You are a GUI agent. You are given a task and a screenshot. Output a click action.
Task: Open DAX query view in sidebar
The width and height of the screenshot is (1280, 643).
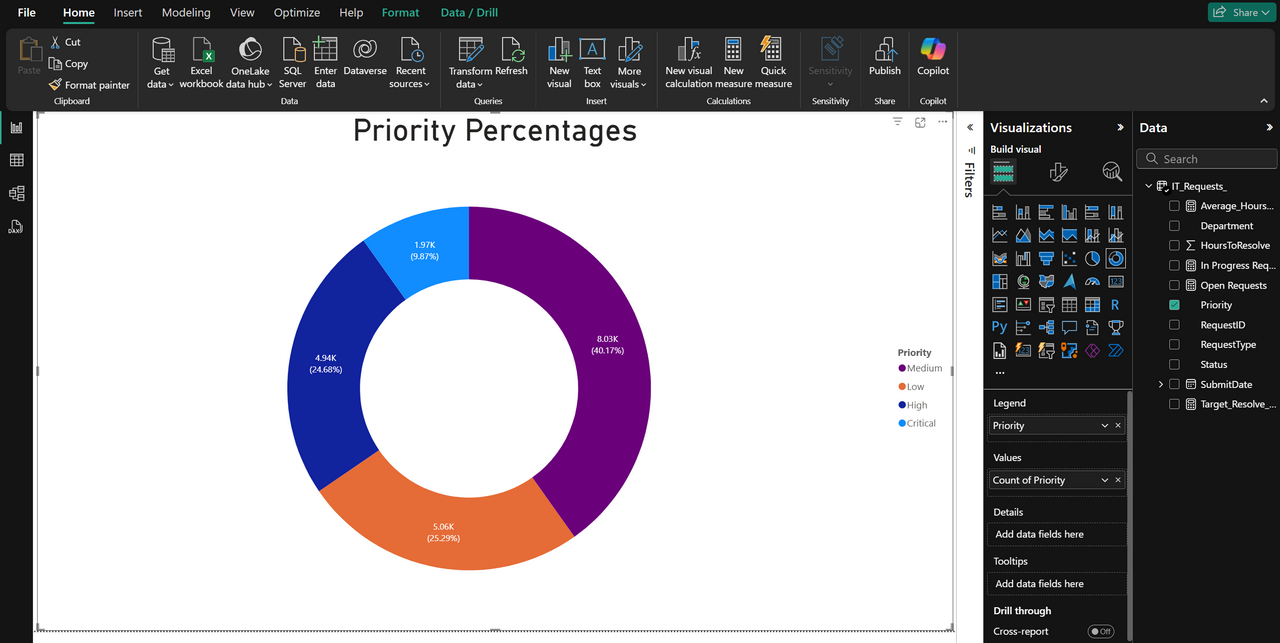point(16,226)
